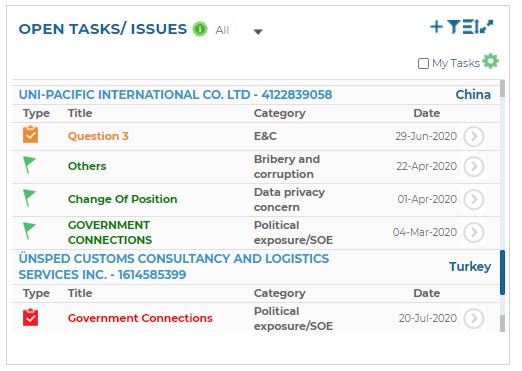Expand the widget with arrows icon
Image resolution: width=522 pixels, height=371 pixels.
click(x=487, y=26)
